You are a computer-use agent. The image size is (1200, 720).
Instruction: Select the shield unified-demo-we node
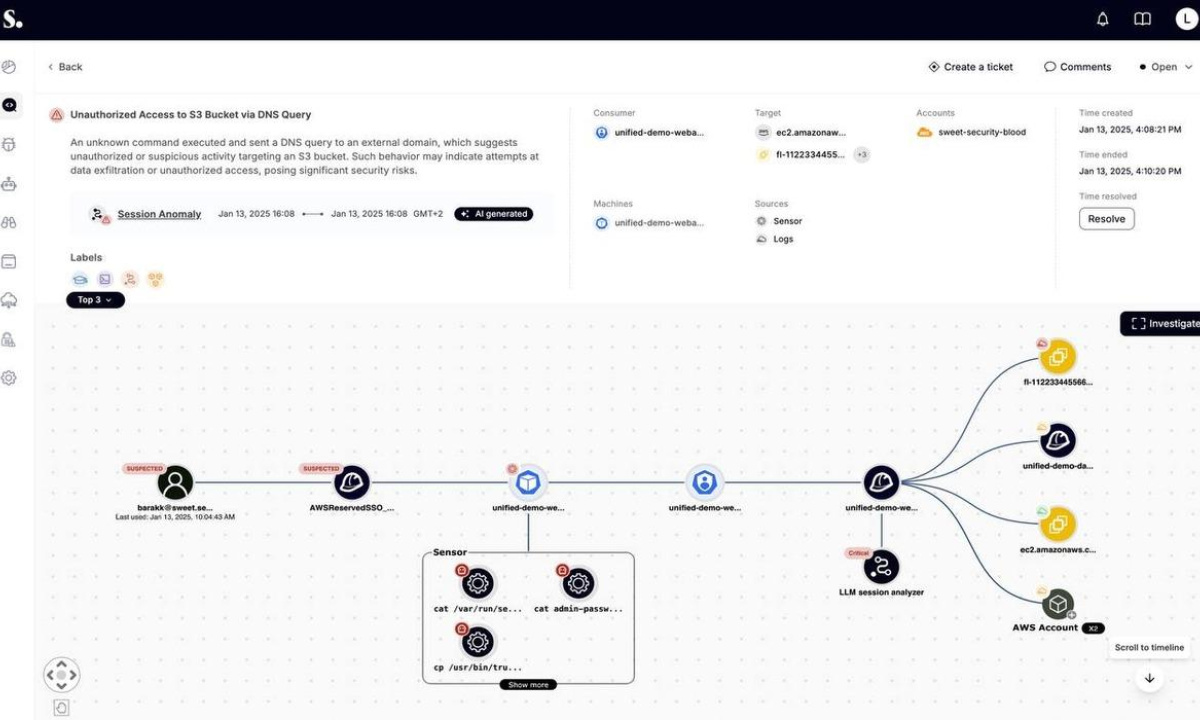[705, 483]
